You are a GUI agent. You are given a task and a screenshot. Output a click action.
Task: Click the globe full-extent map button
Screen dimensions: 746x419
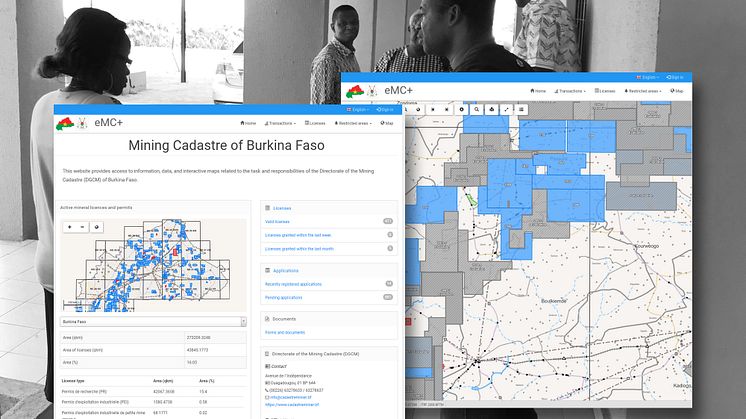[x=97, y=226]
